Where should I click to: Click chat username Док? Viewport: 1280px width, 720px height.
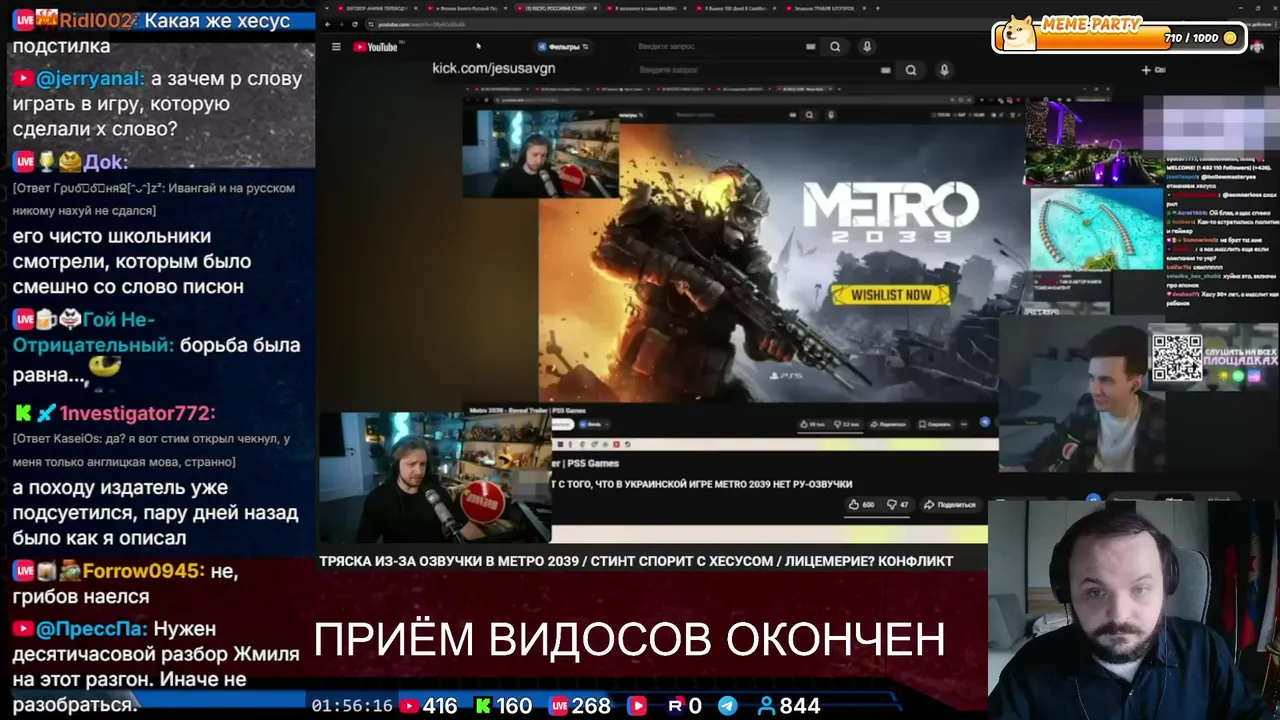[x=105, y=162]
